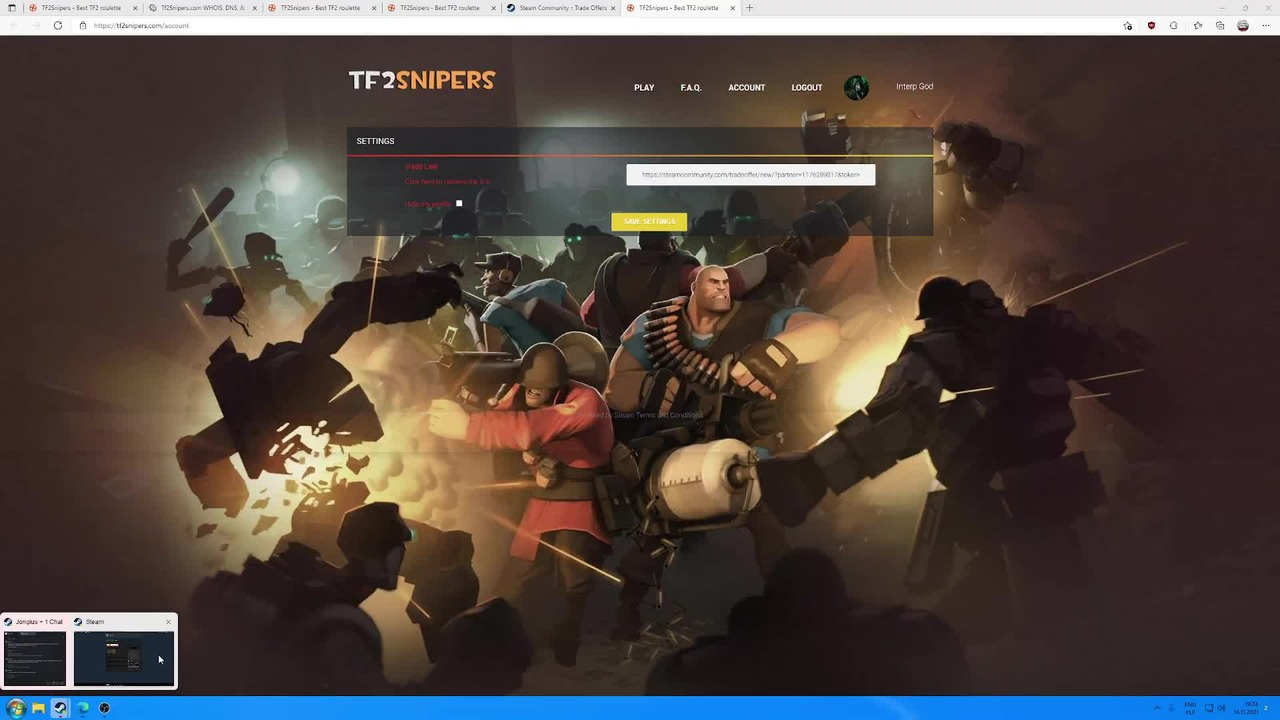1280x720 pixels.
Task: Click the TF2SNIPERS logo
Action: [x=421, y=81]
